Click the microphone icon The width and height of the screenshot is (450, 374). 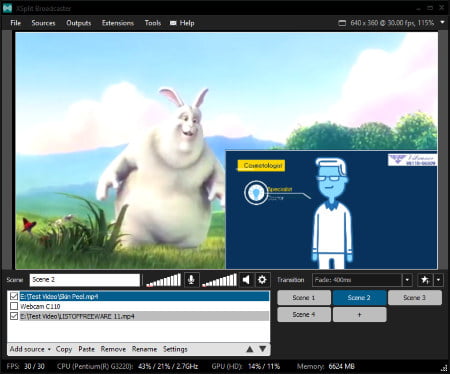pos(191,280)
